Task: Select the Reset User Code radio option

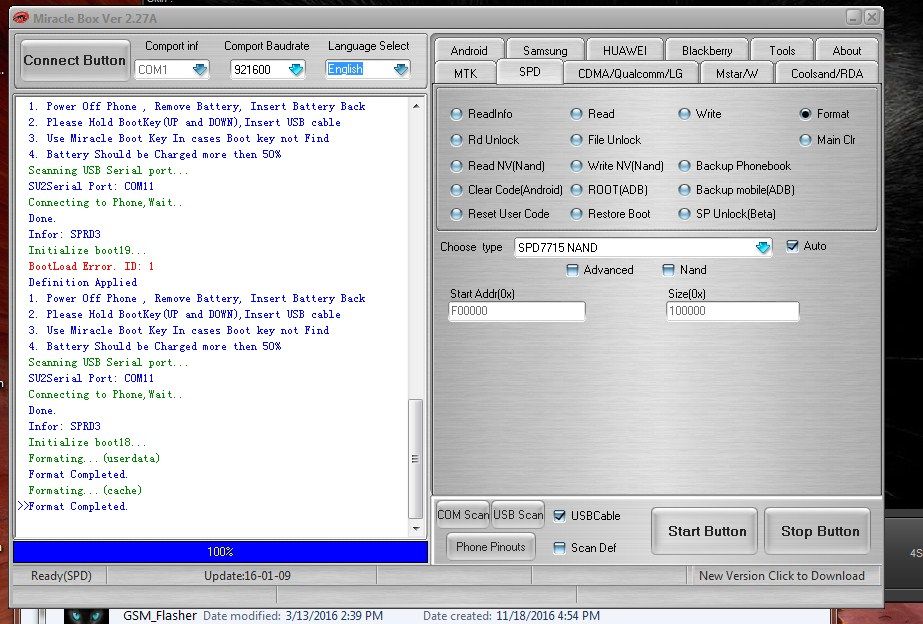Action: click(x=456, y=214)
